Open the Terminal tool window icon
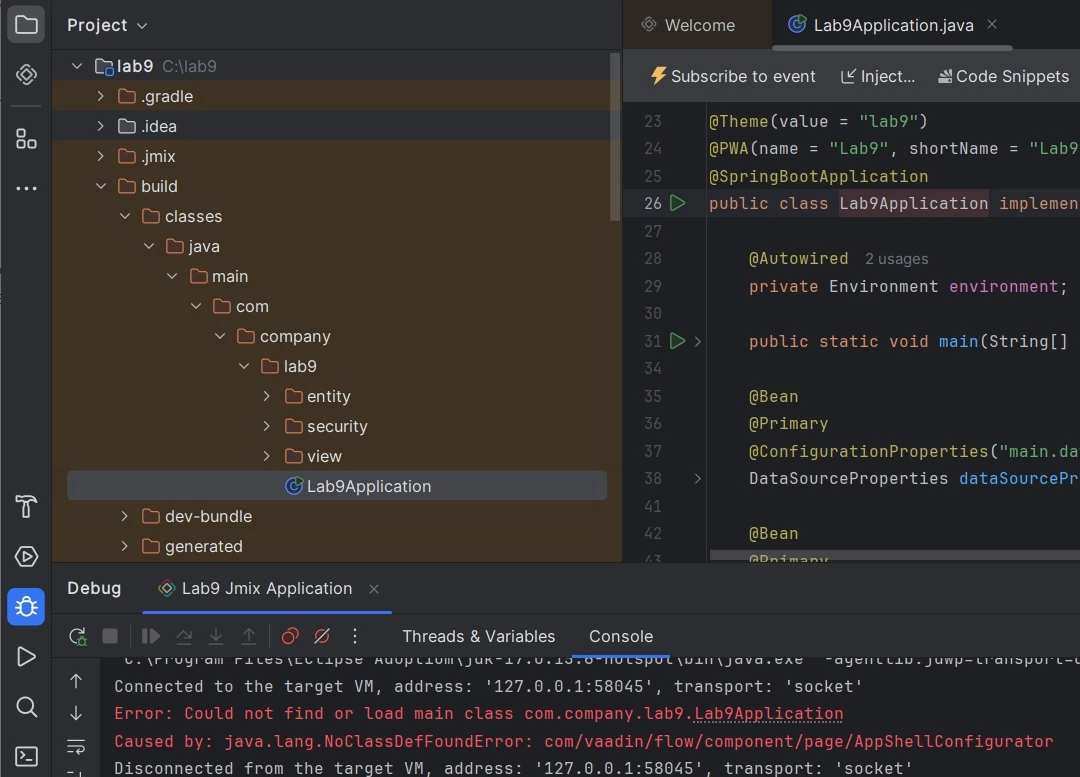1080x777 pixels. [x=26, y=756]
